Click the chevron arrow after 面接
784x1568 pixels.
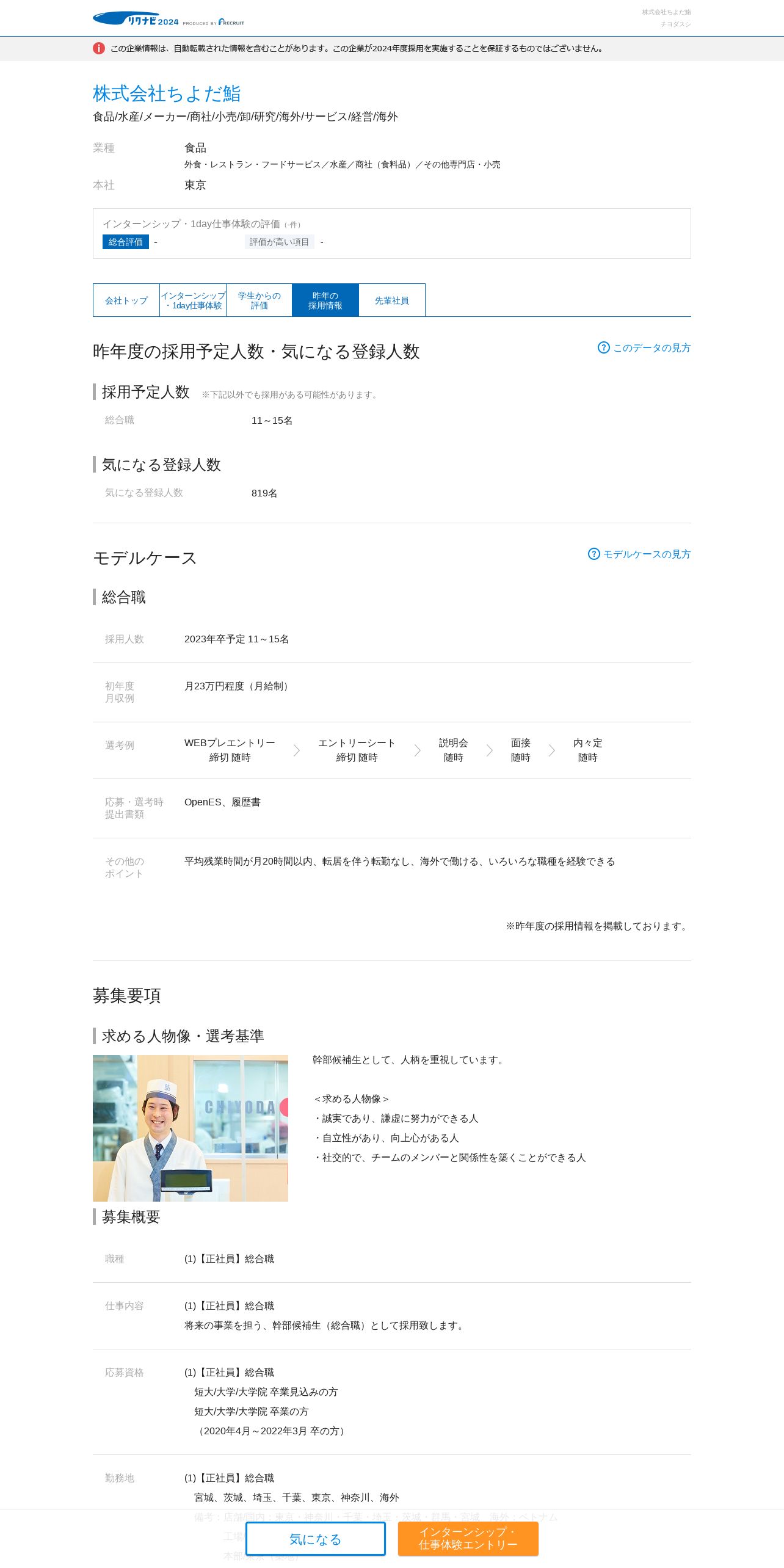[552, 750]
